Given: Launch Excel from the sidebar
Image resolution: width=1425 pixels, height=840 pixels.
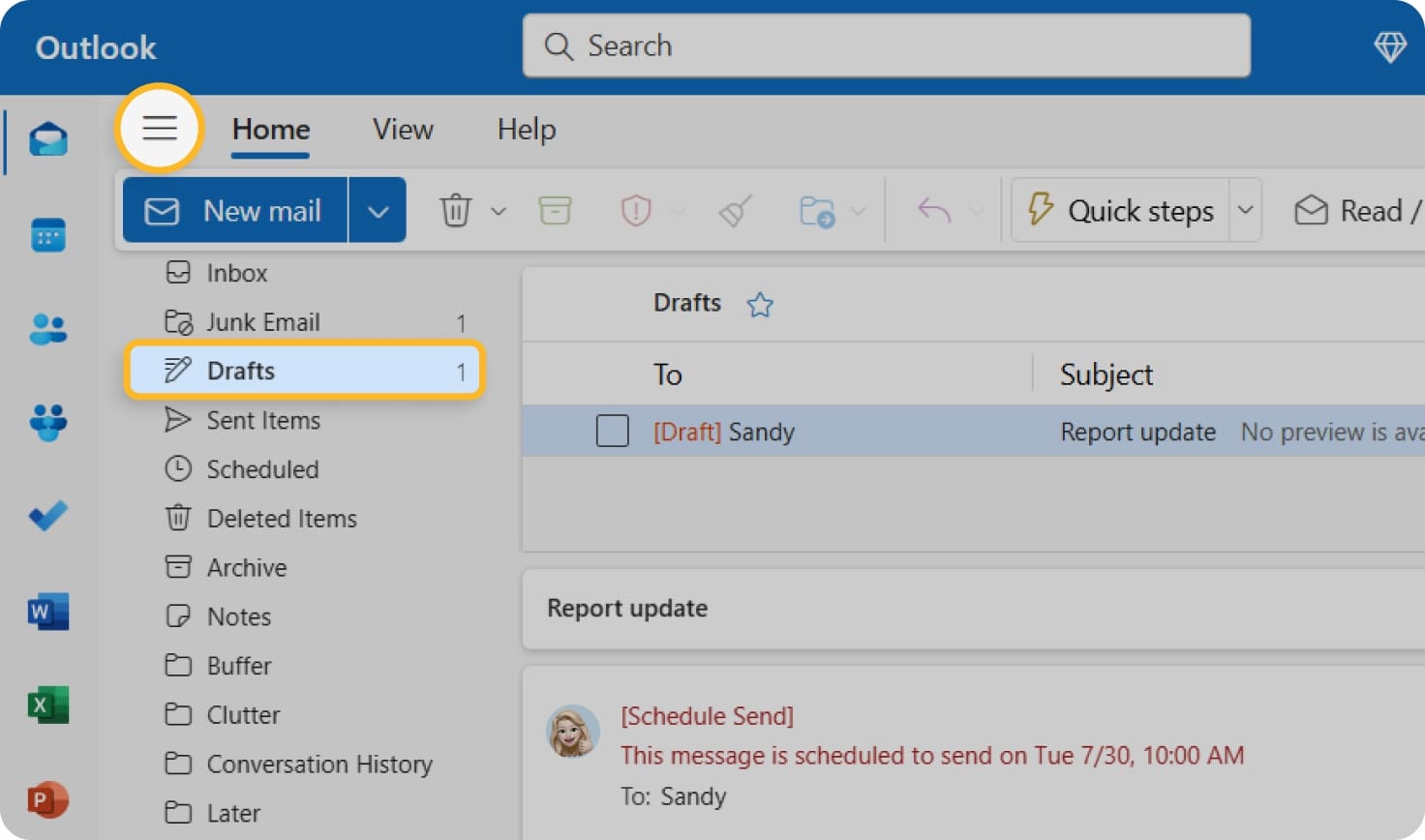Looking at the screenshot, I should coord(48,705).
